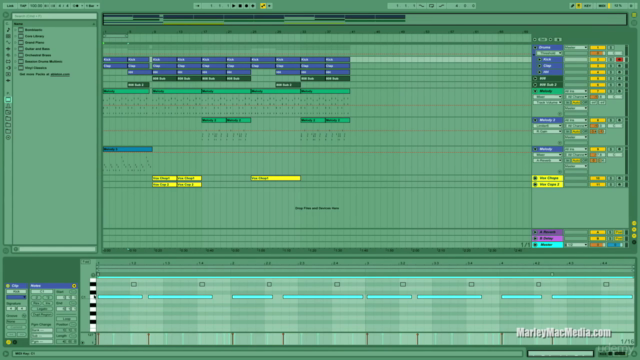Expand the Core Library pack
The height and width of the screenshot is (360, 640).
[16, 36]
